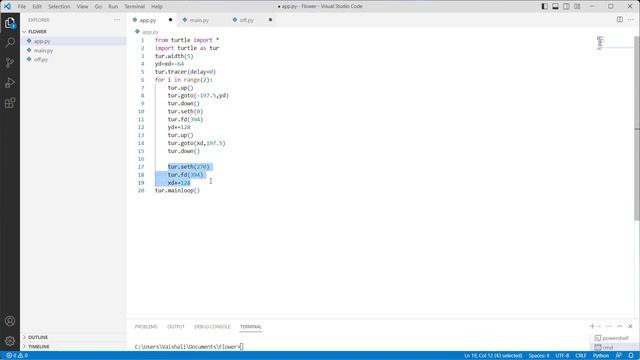Viewport: 640px width, 360px height.
Task: Open the Source Control view
Action: (x=10, y=62)
